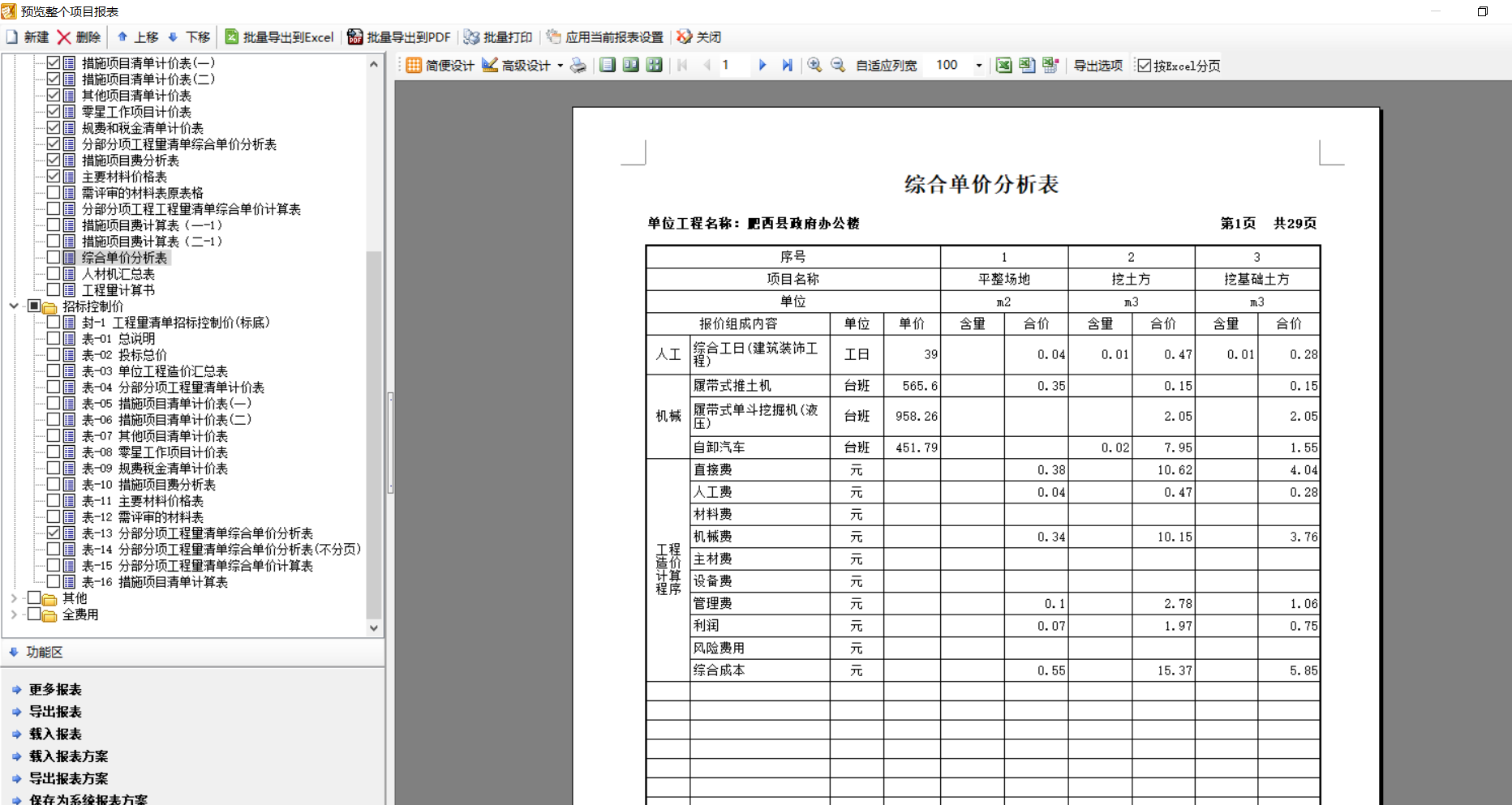The height and width of the screenshot is (805, 1512).
Task: Click the tree scrollbar down arrow
Action: click(374, 627)
